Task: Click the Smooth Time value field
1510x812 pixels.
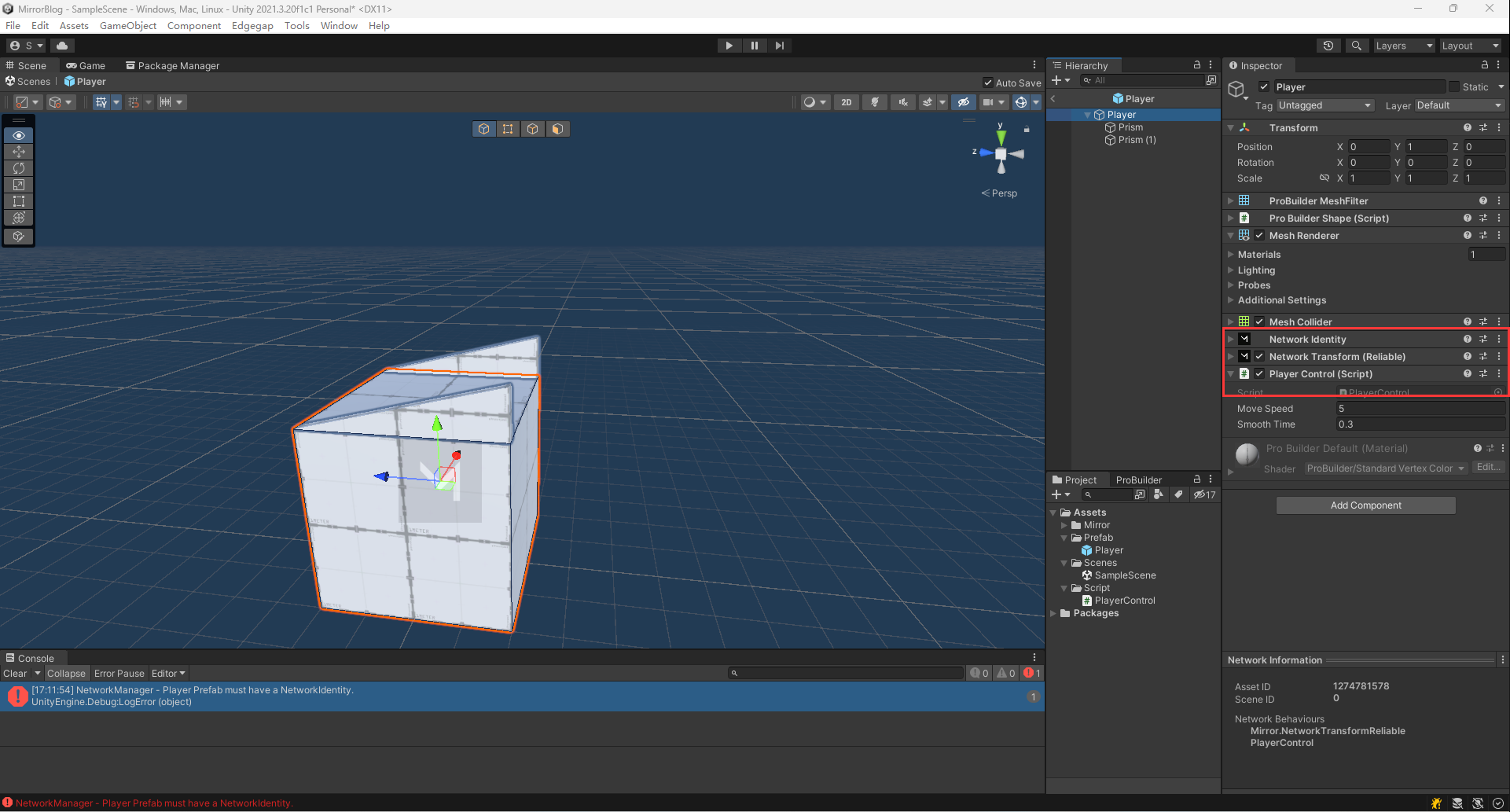Action: click(x=1420, y=424)
